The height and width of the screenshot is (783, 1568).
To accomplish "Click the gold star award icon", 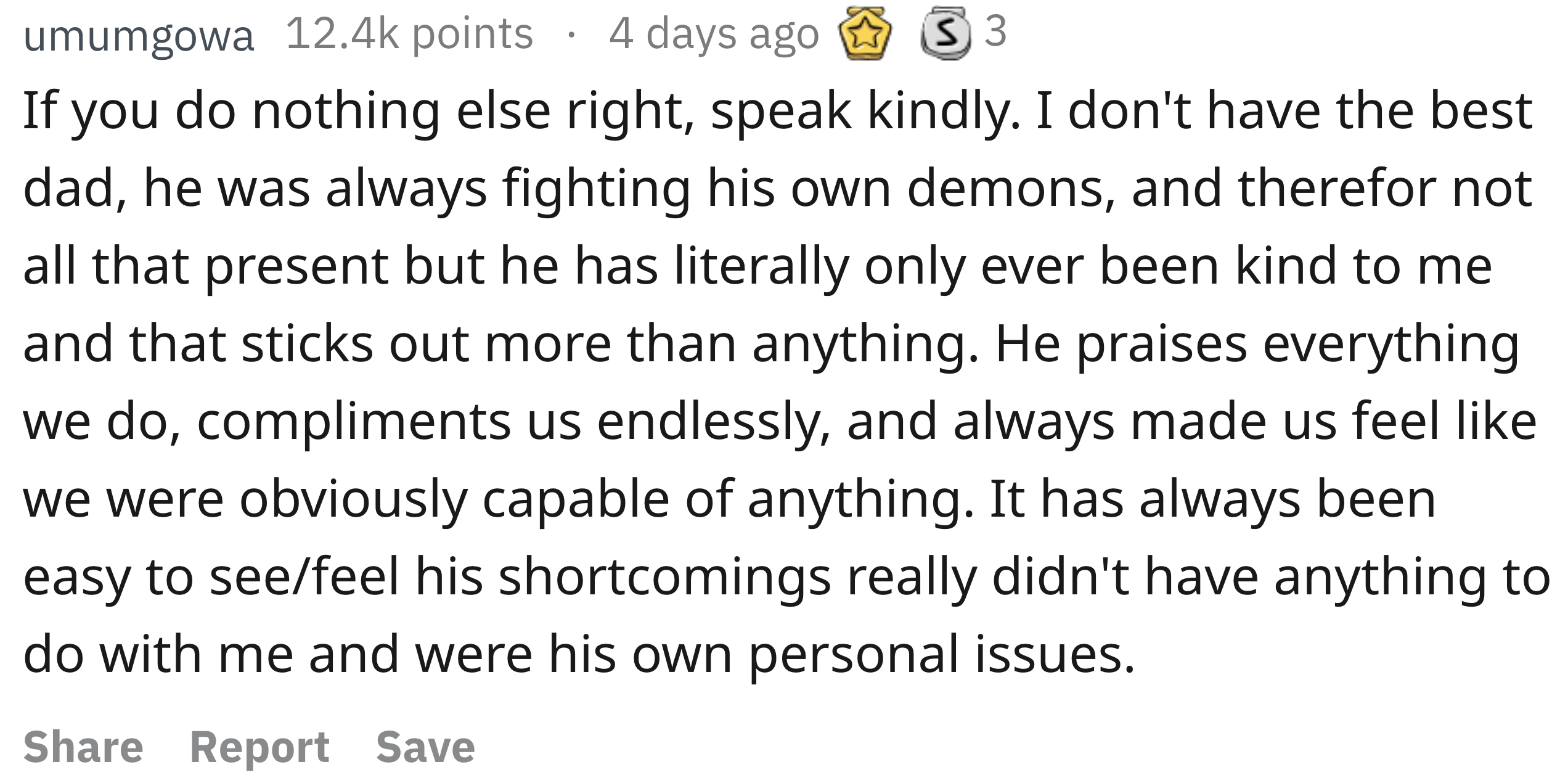I will [865, 33].
